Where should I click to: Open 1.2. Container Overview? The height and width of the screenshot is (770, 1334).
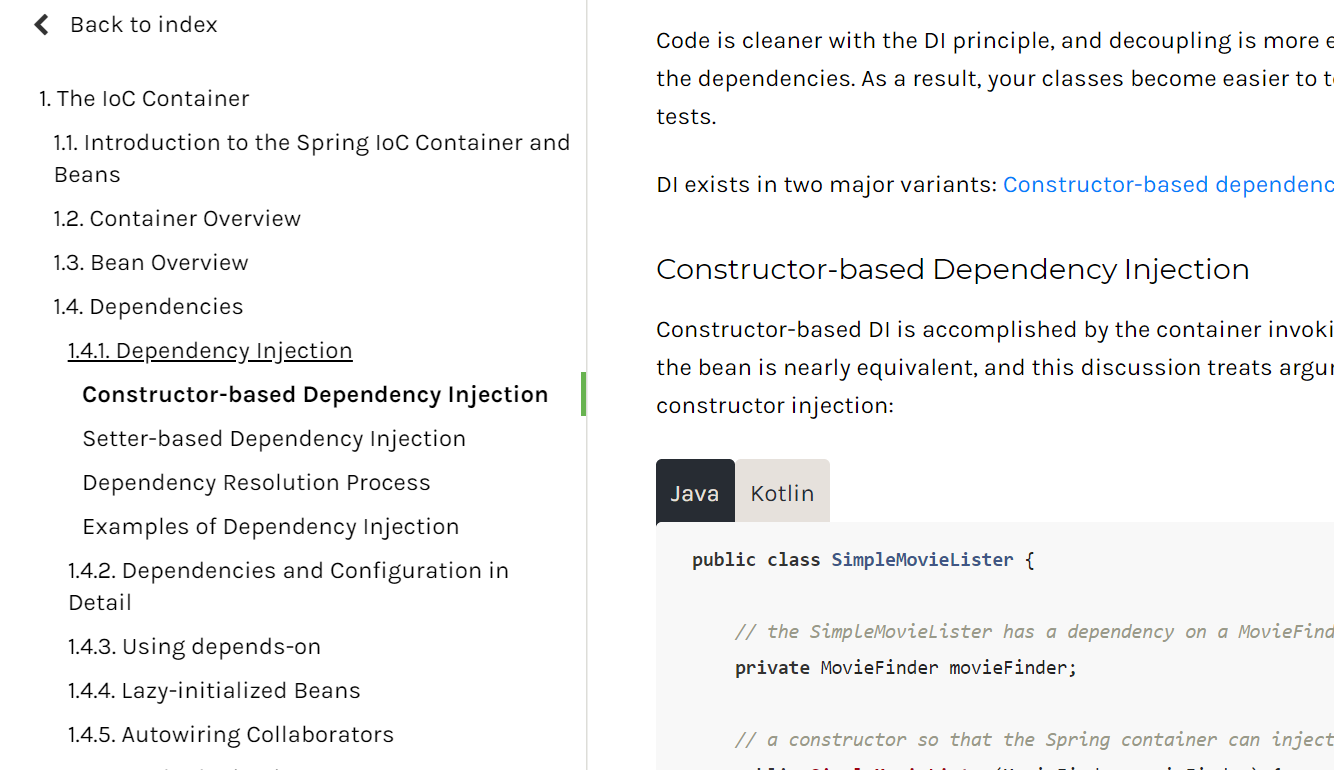click(177, 219)
